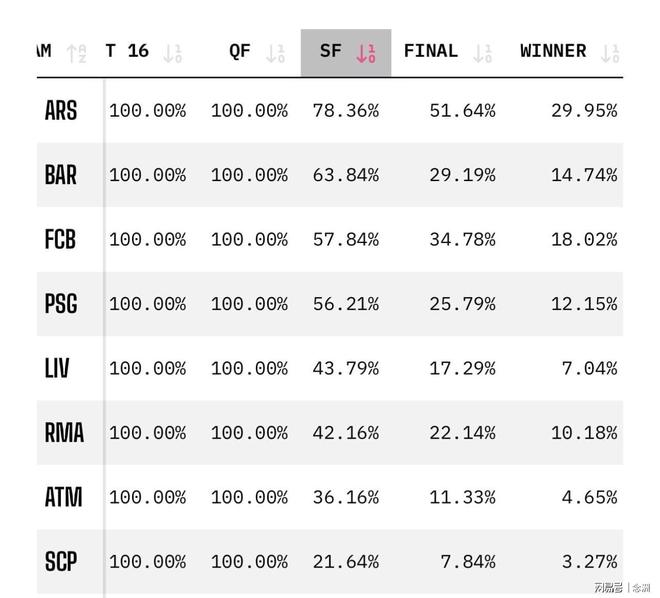The height and width of the screenshot is (598, 660).
Task: Click the SCP team name
Action: click(61, 562)
